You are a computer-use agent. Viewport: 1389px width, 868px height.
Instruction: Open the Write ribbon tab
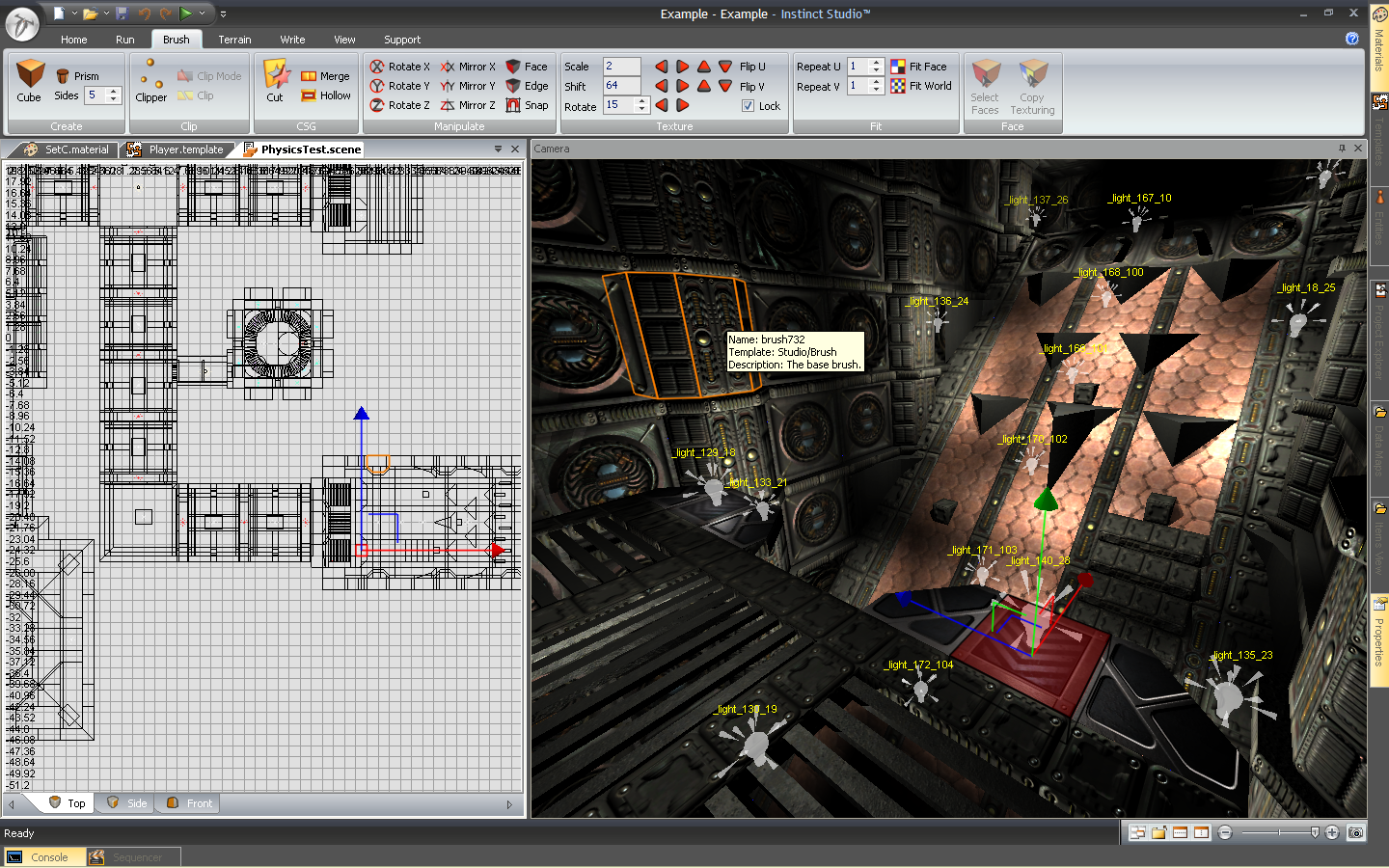point(292,40)
